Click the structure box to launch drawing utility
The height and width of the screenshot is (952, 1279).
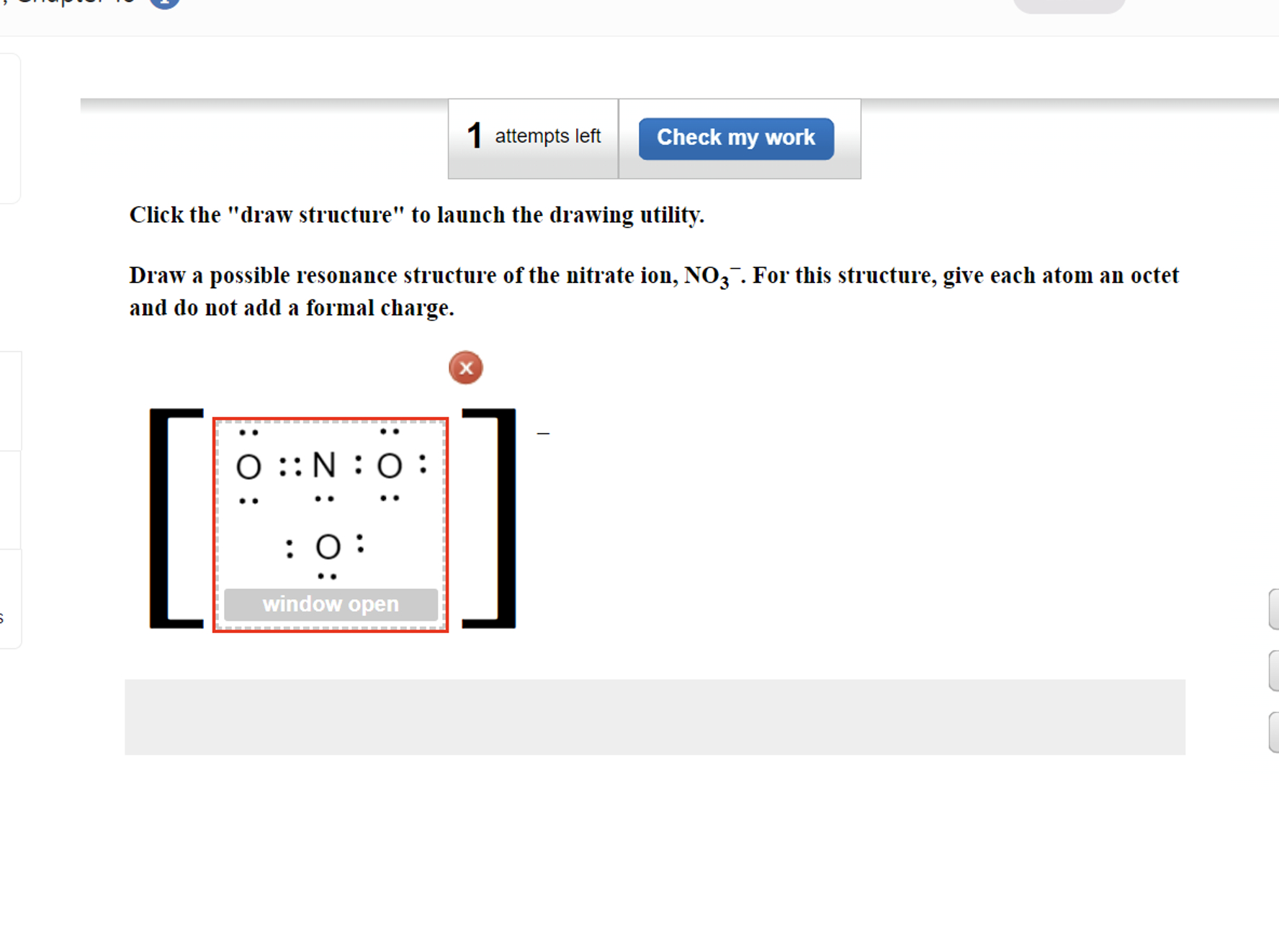[330, 504]
